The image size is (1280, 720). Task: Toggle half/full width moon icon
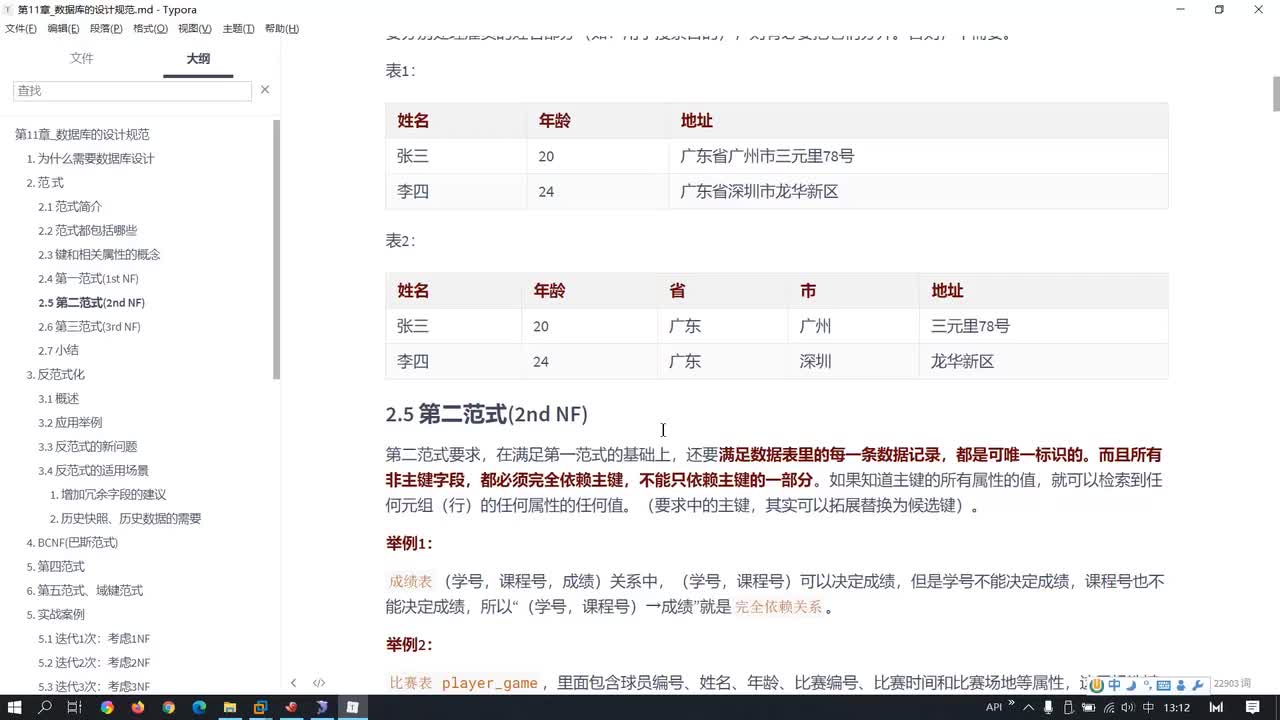[x=1131, y=685]
